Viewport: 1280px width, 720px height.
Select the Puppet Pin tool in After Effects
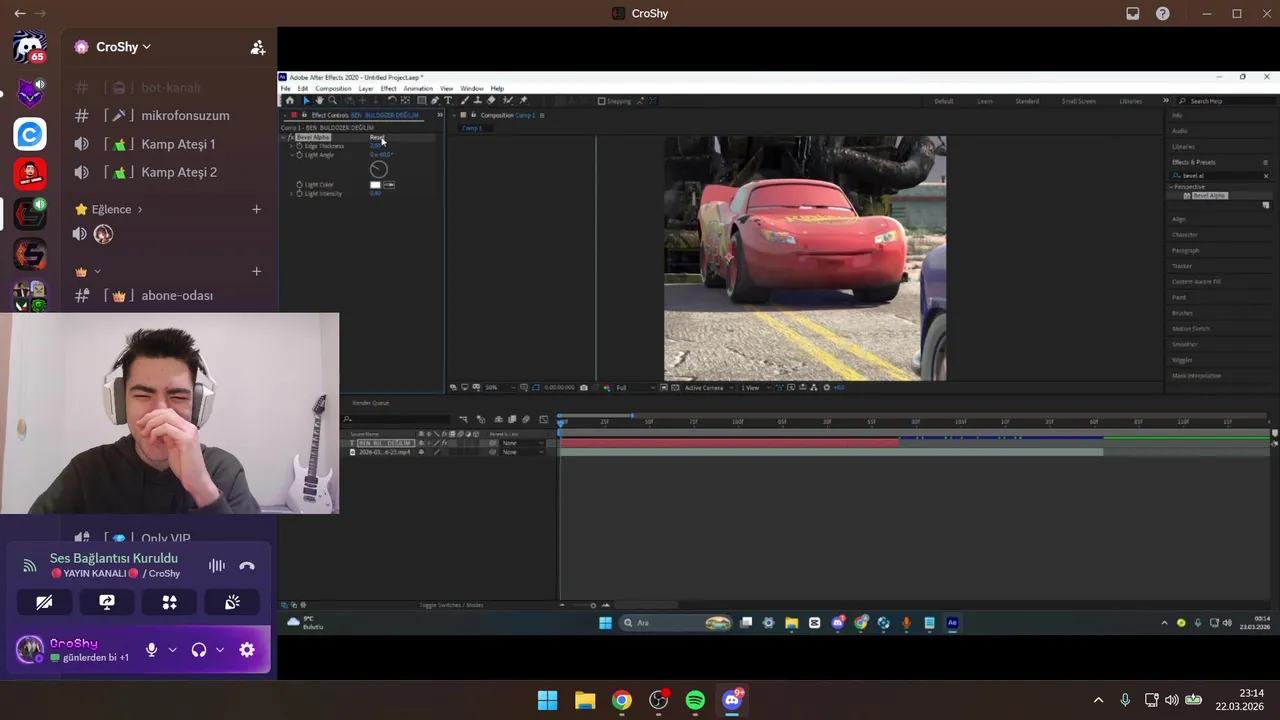click(x=522, y=100)
